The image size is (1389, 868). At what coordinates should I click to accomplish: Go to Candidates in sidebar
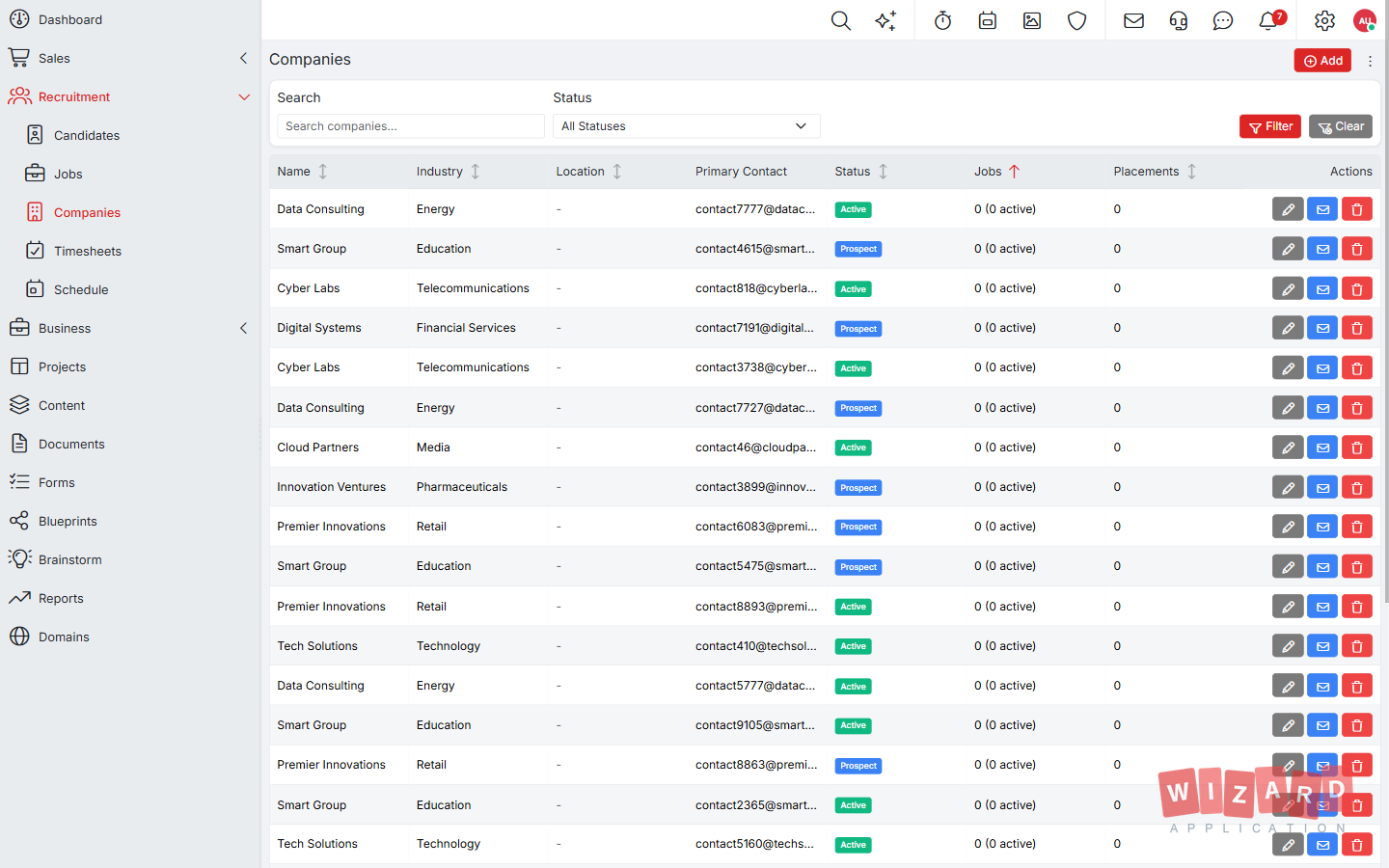(x=87, y=135)
